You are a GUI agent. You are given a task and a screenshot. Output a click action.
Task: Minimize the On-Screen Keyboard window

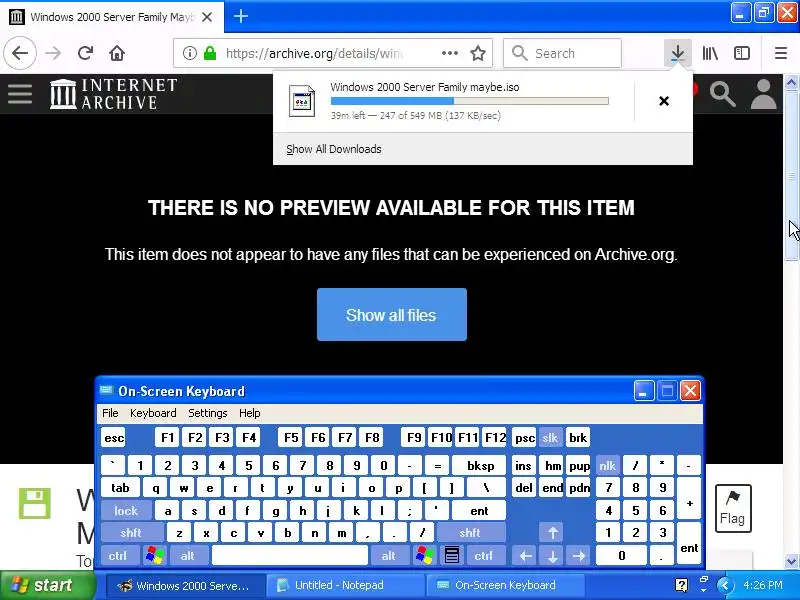643,391
